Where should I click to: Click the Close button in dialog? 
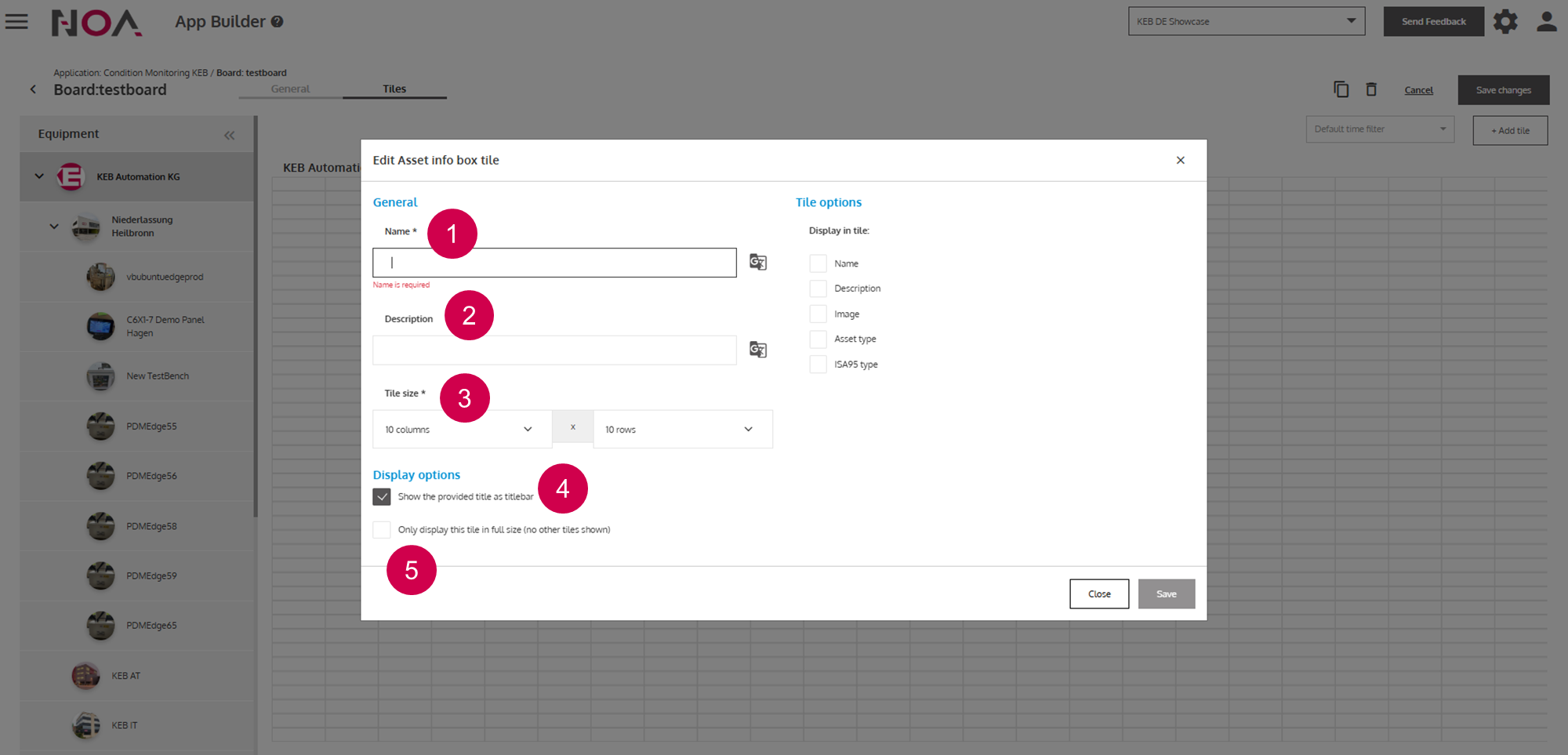[x=1098, y=594]
